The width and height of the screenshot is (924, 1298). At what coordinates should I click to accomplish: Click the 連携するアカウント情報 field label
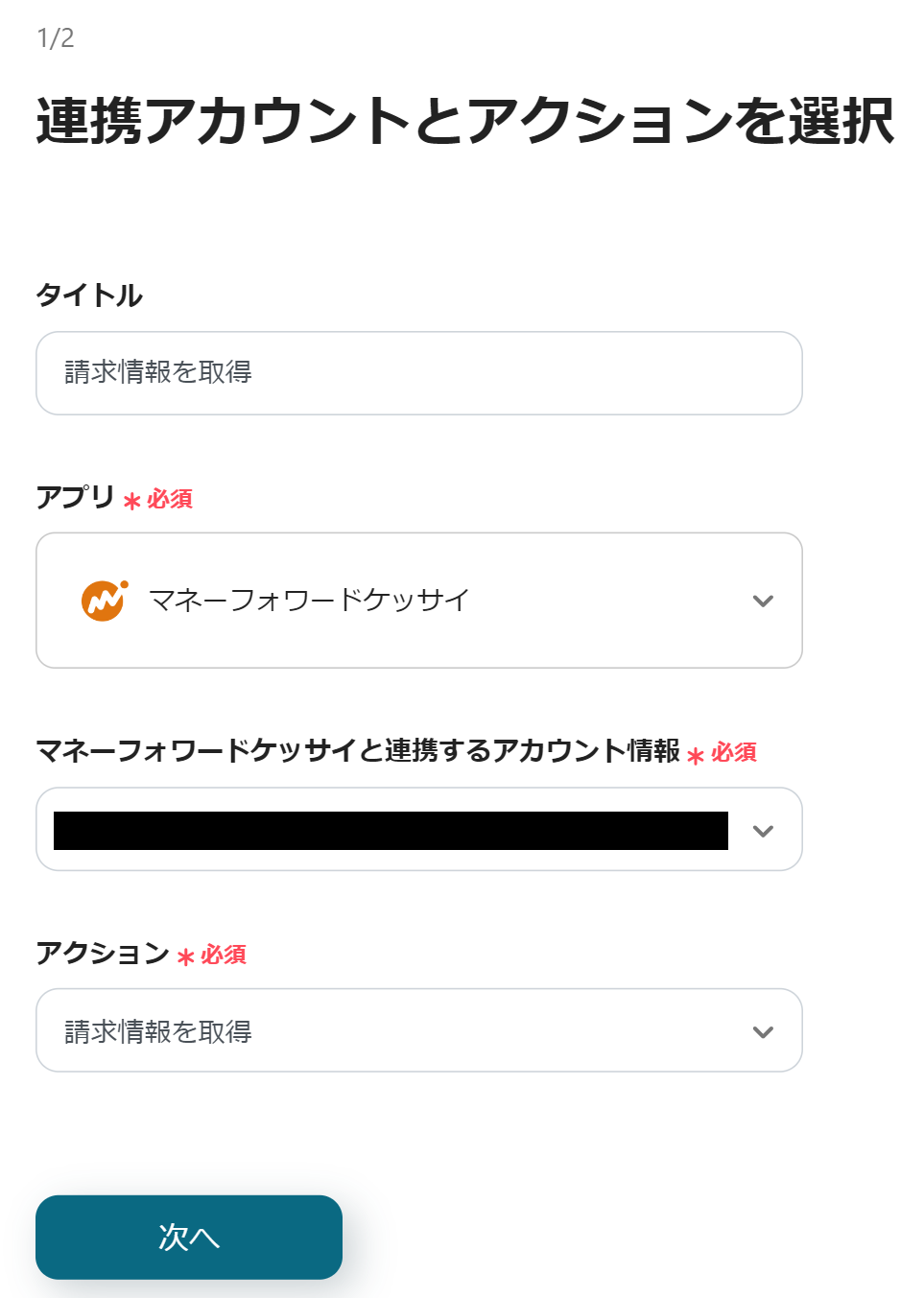coord(357,751)
